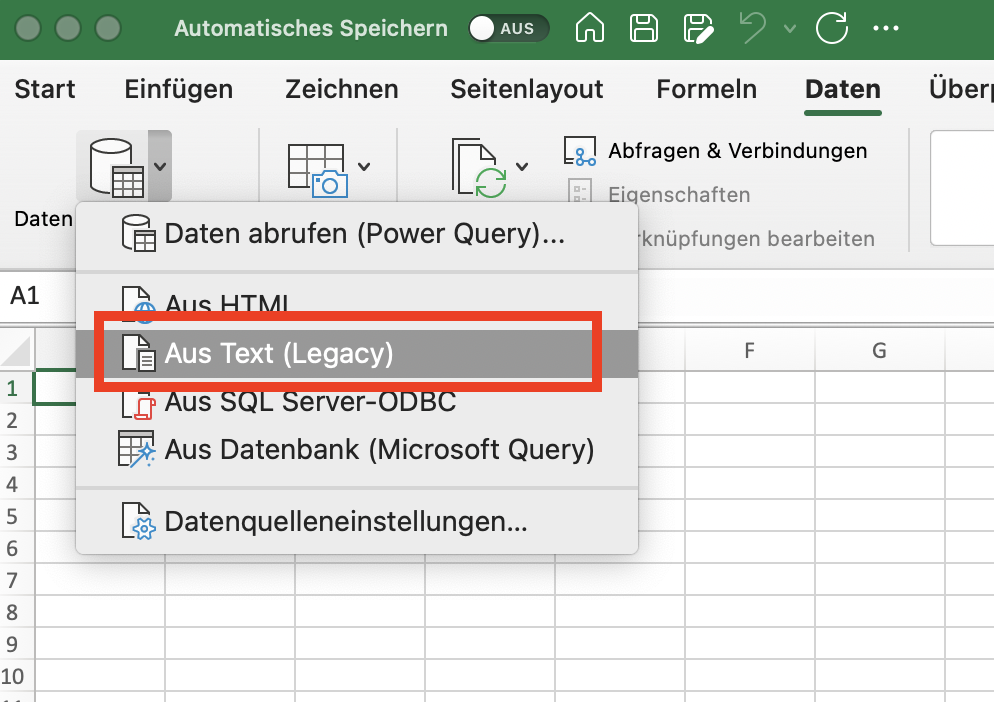Select Aus Text (Legacy) menu entry
The width and height of the screenshot is (994, 702).
[x=279, y=354]
